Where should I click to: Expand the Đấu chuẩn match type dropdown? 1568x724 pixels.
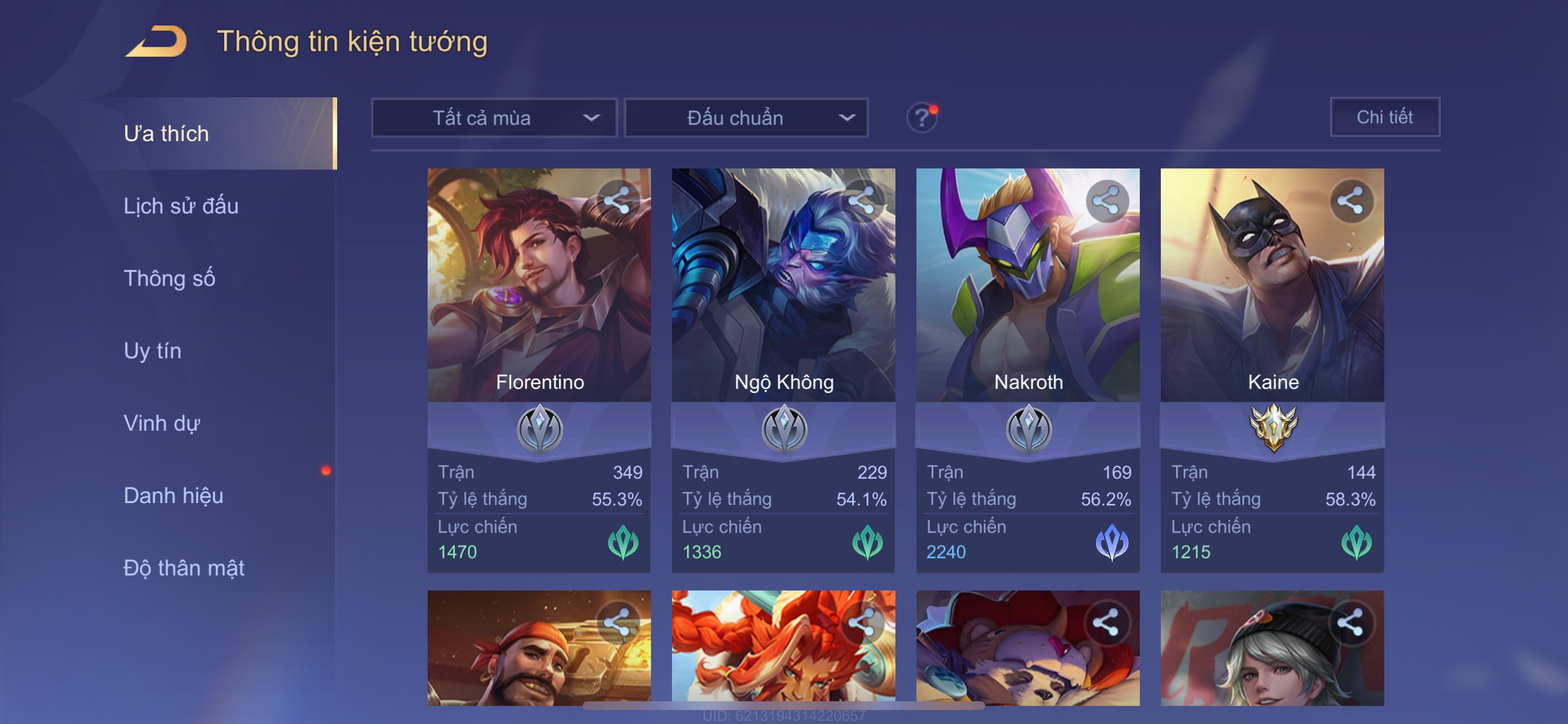[x=746, y=117]
